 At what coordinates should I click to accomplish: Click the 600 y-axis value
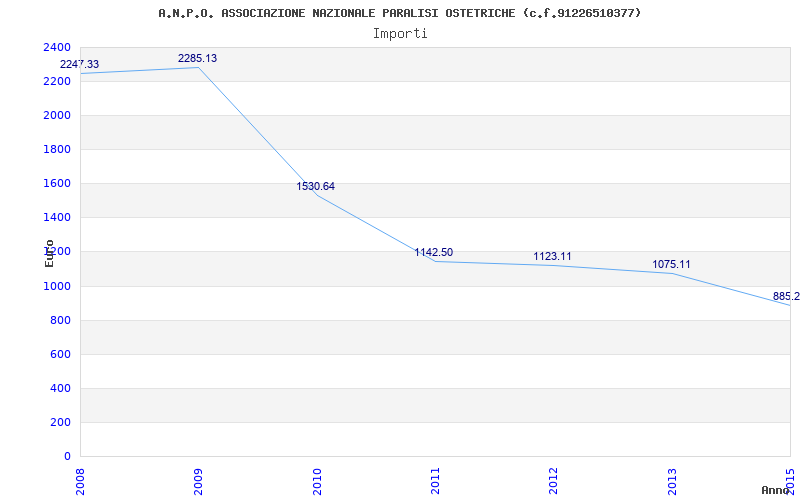(60, 354)
